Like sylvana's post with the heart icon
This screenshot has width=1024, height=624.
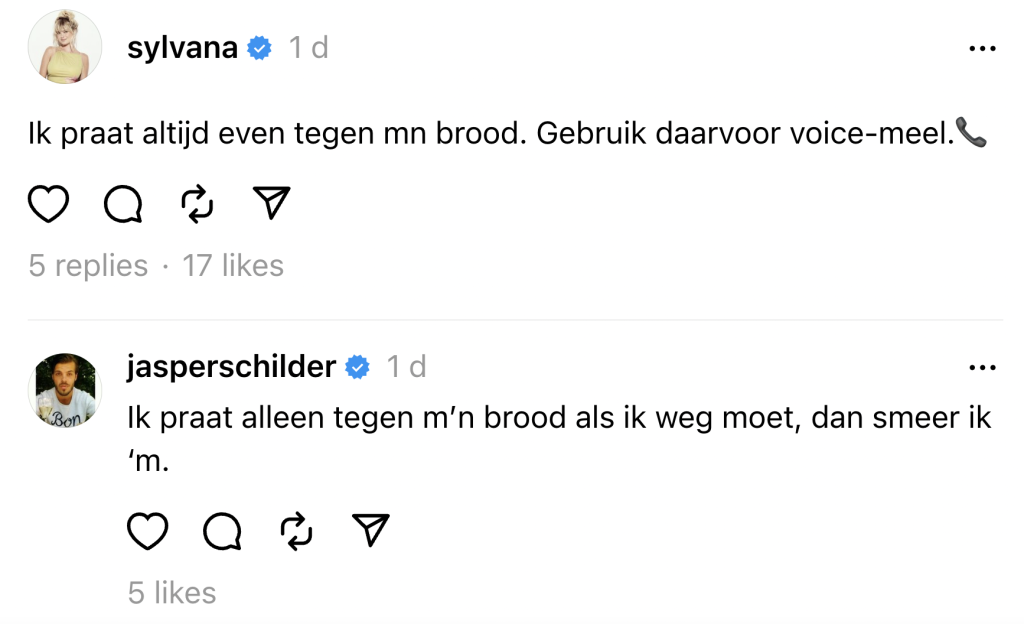click(48, 204)
